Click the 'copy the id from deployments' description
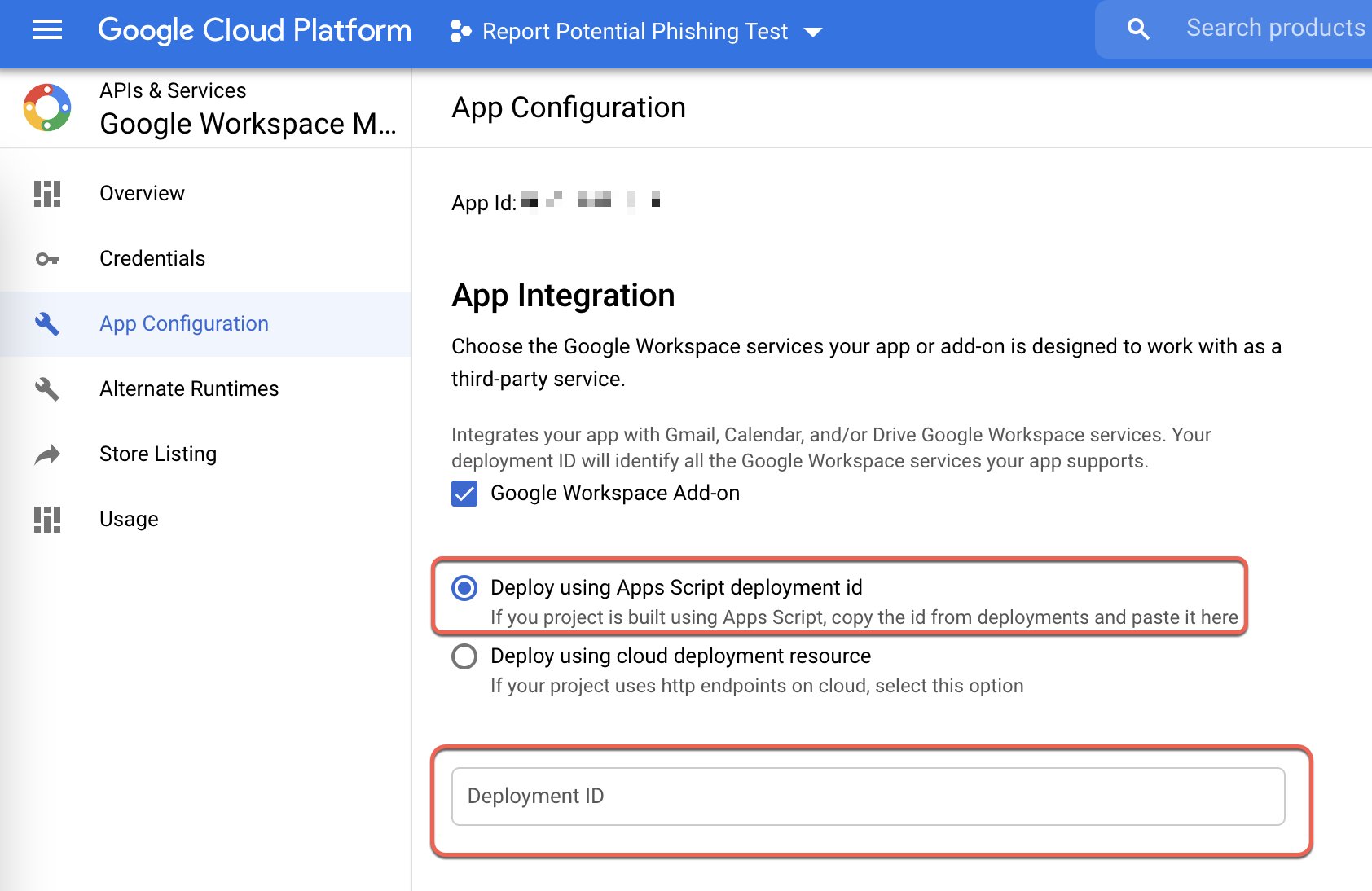 pos(864,617)
